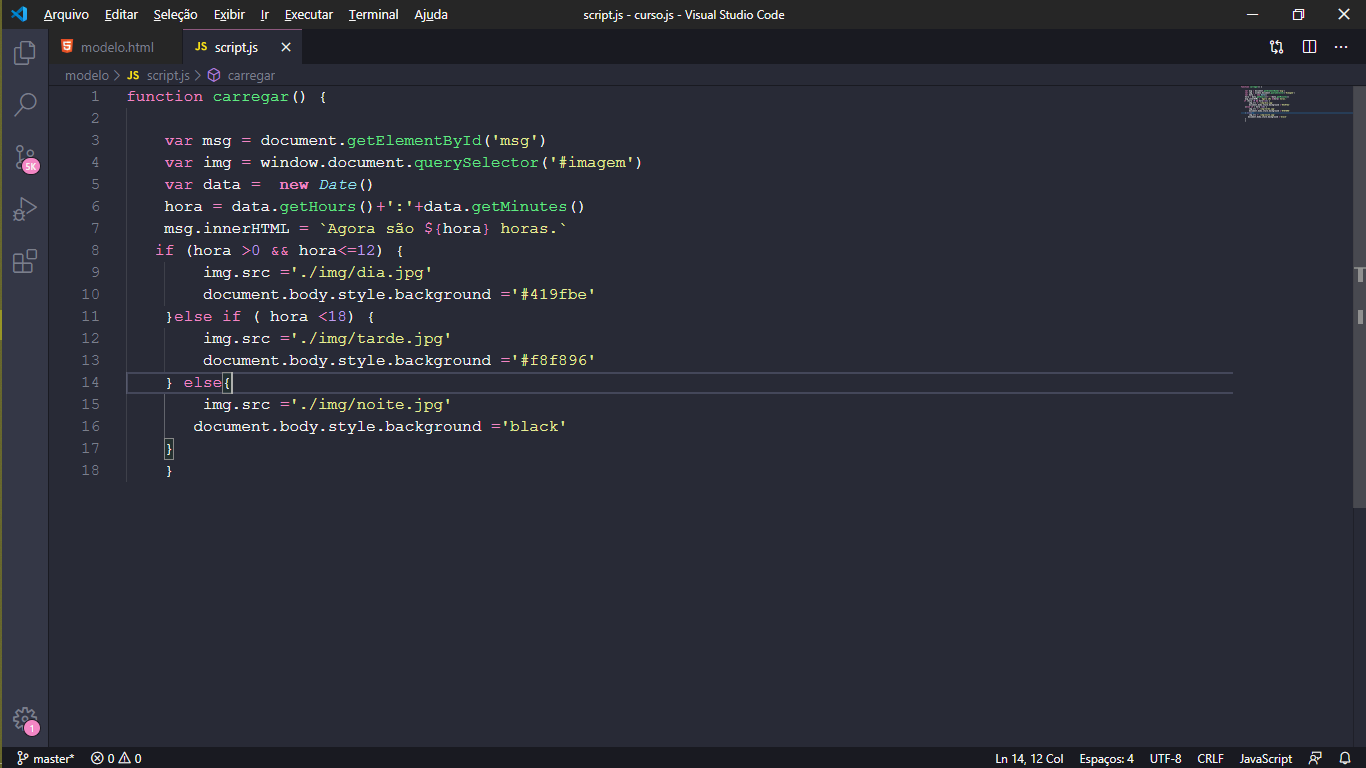Open the Ajuda menu
1366x768 pixels.
[431, 15]
